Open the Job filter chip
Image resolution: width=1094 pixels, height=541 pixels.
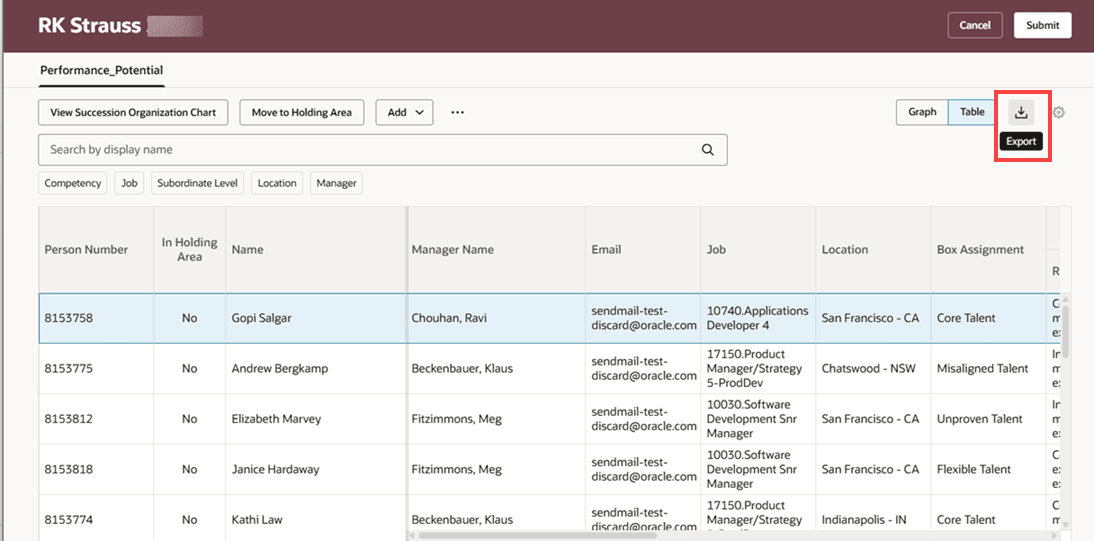click(129, 183)
